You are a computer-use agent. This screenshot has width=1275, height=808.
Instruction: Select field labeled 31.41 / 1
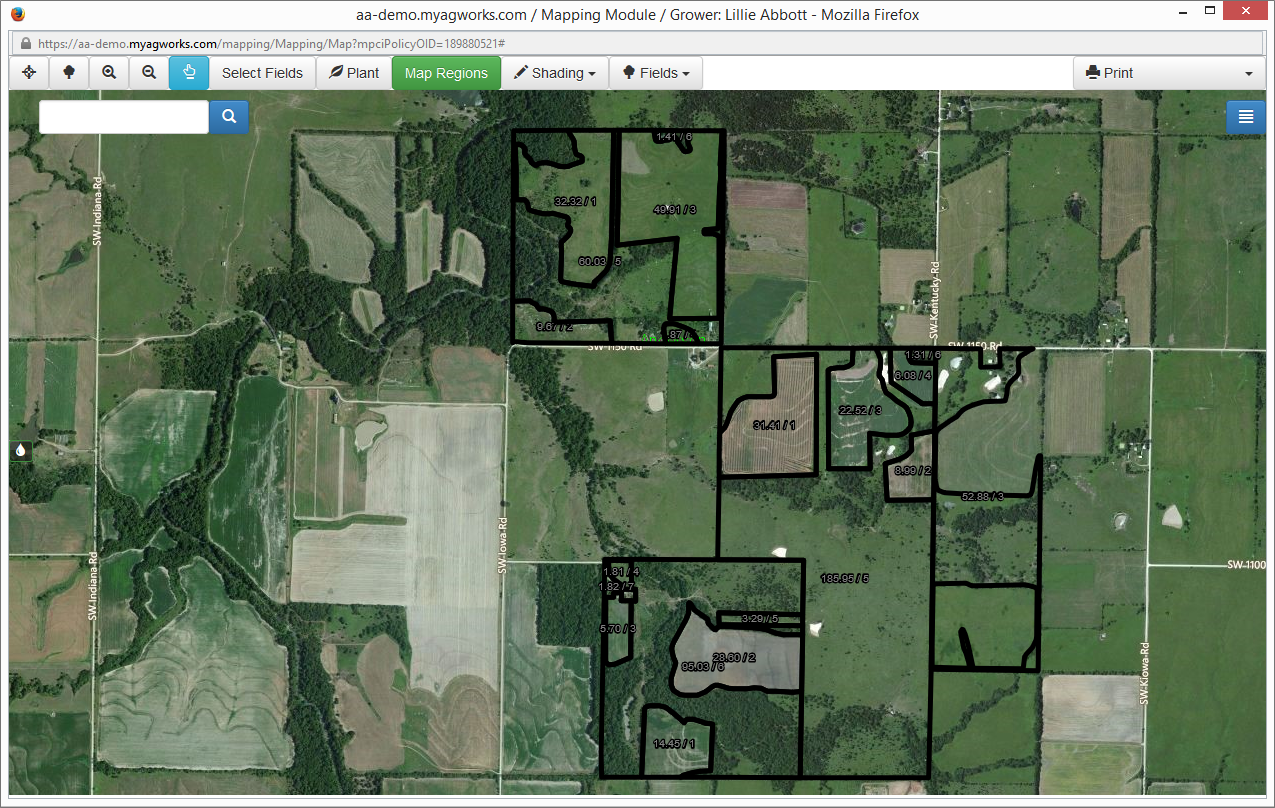click(x=774, y=426)
